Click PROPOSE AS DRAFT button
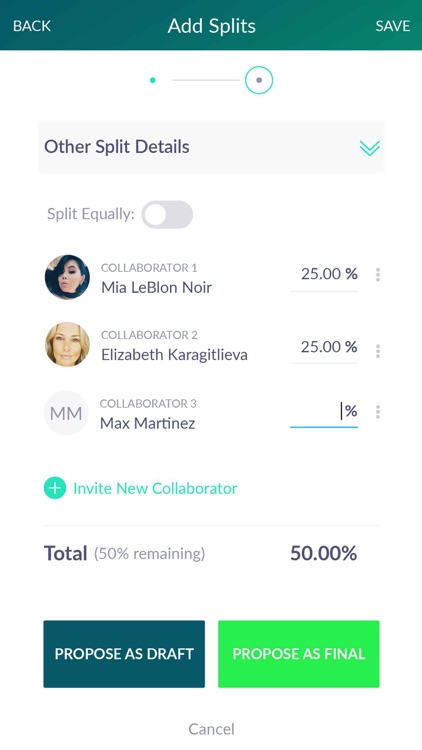Image resolution: width=422 pixels, height=750 pixels. pos(124,654)
